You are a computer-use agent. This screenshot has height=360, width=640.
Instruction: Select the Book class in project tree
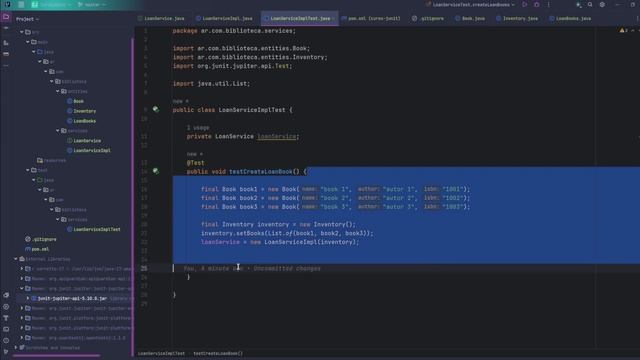78,101
